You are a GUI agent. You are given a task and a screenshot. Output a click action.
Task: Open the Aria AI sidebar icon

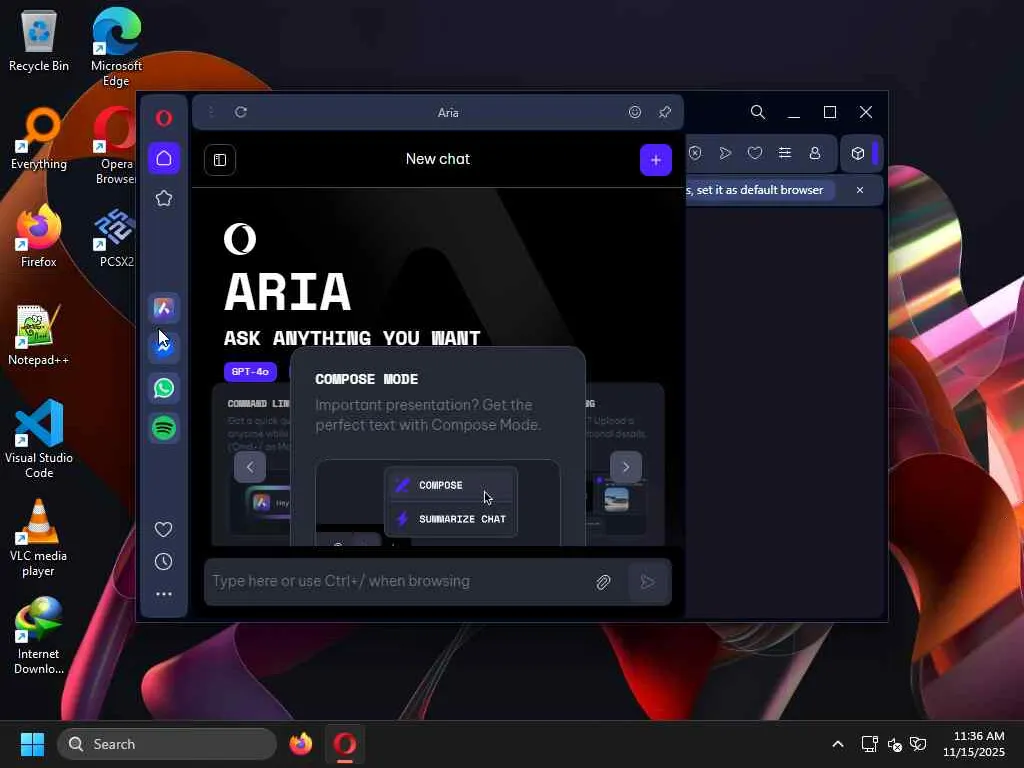coord(163,308)
